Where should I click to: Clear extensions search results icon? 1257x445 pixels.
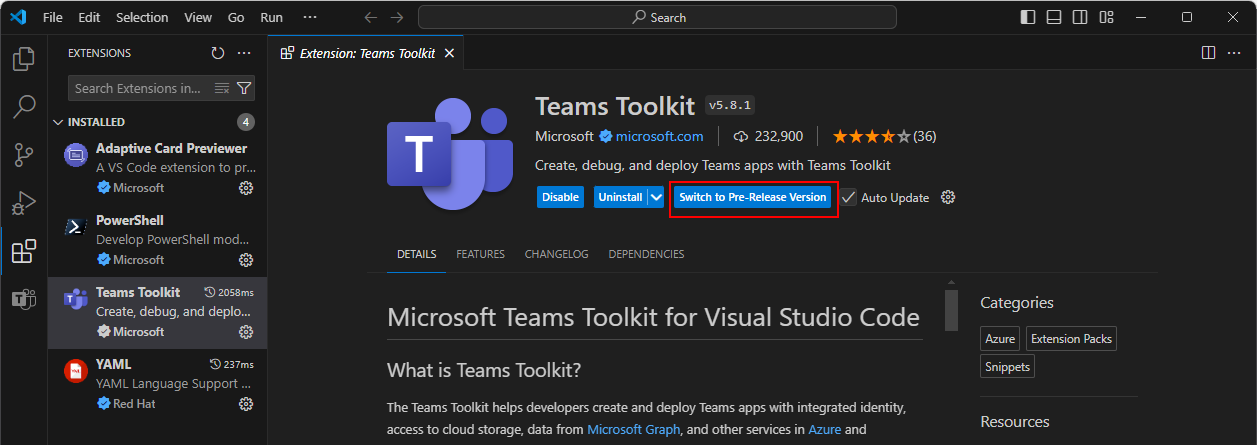click(x=222, y=88)
